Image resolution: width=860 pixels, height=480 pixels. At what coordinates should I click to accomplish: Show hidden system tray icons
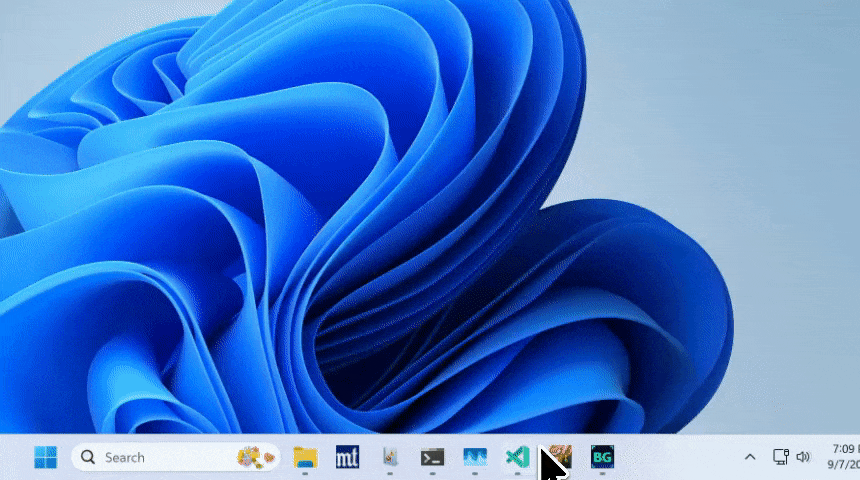click(x=750, y=457)
